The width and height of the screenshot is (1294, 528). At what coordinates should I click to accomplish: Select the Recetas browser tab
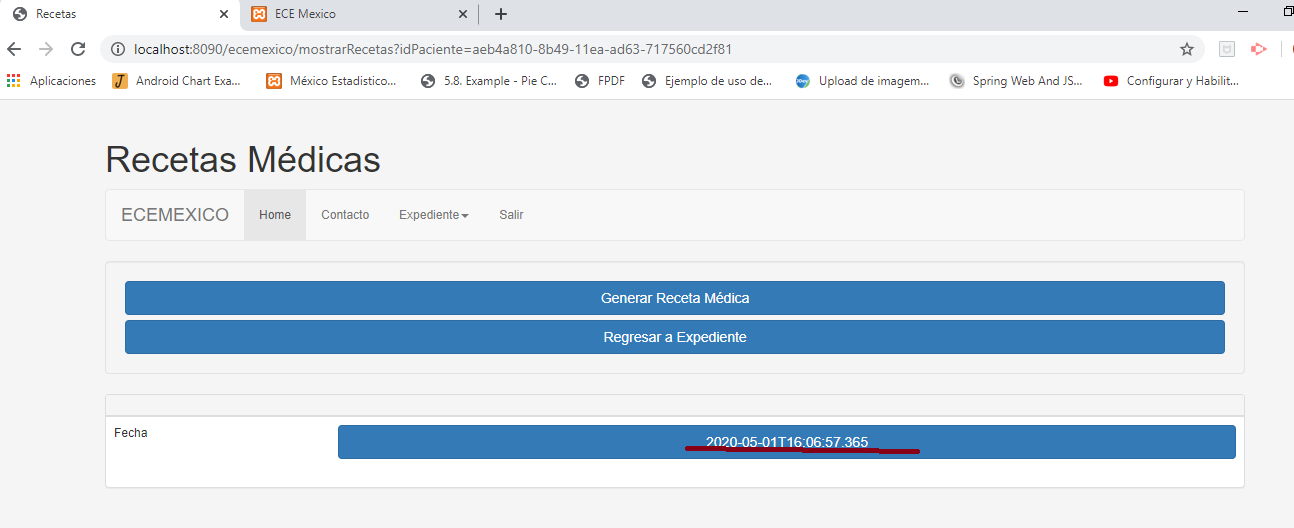tap(120, 14)
